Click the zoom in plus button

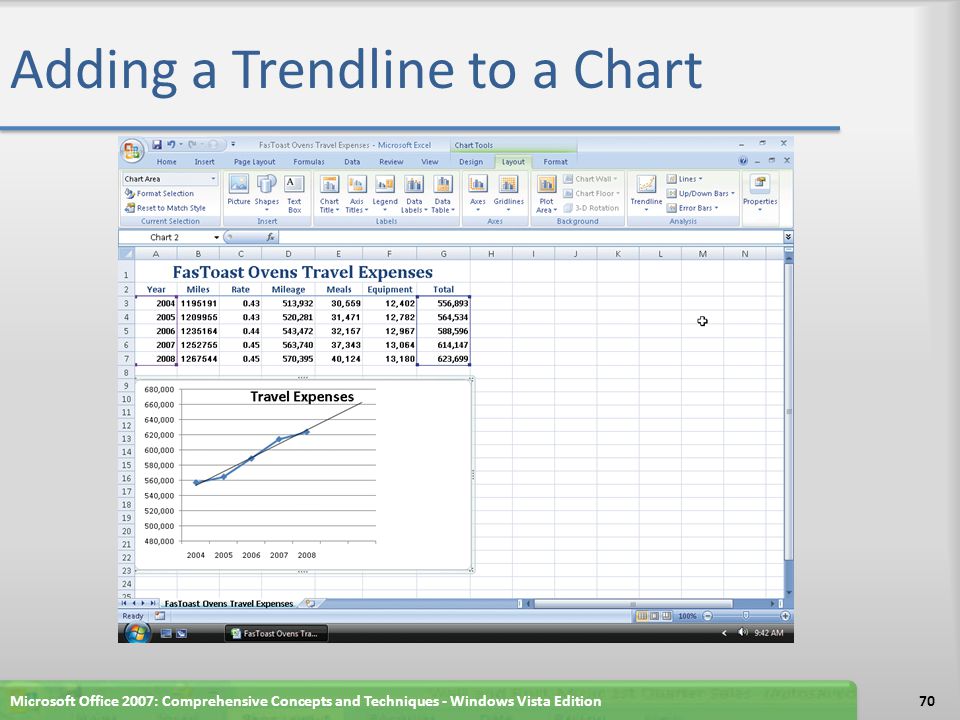click(785, 616)
